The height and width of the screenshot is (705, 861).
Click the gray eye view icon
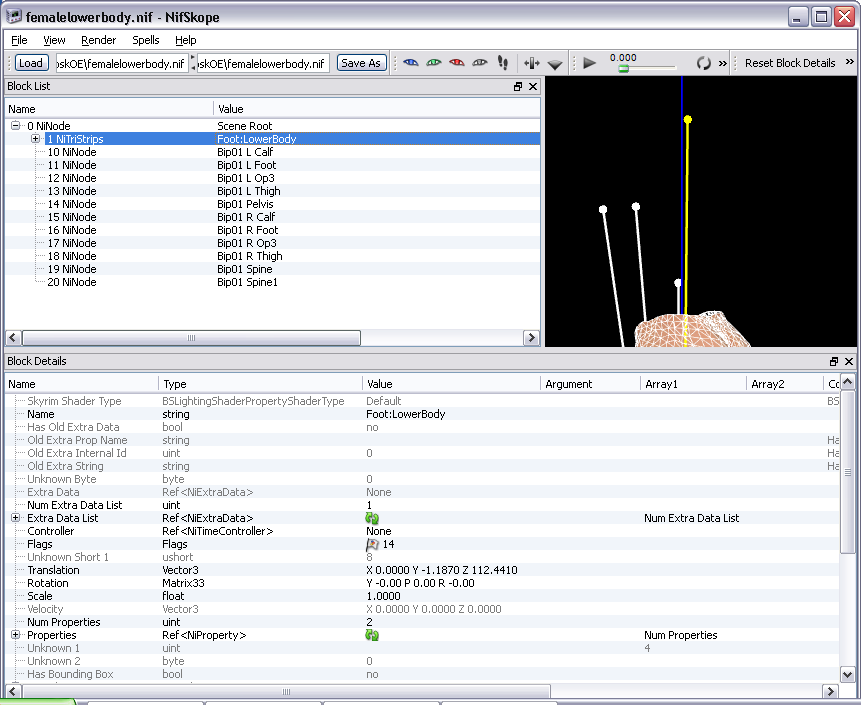479,63
